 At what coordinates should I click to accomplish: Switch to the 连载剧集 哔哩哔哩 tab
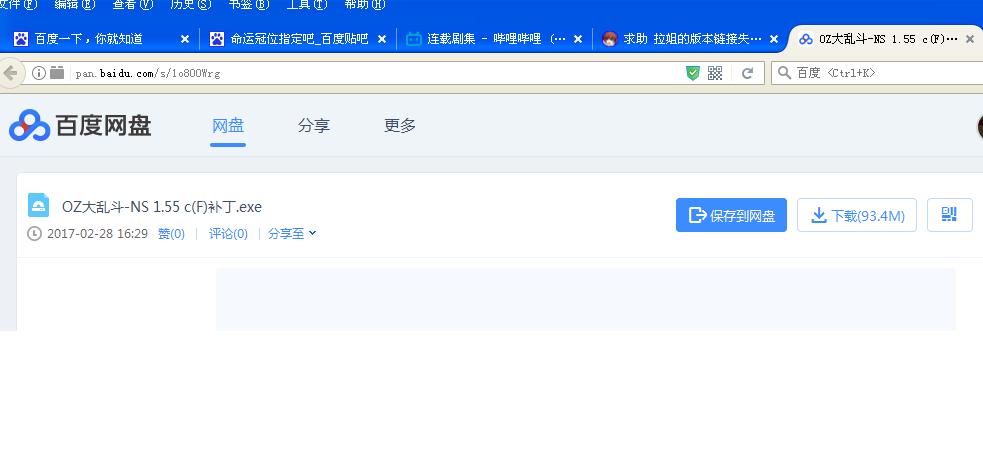click(x=495, y=39)
